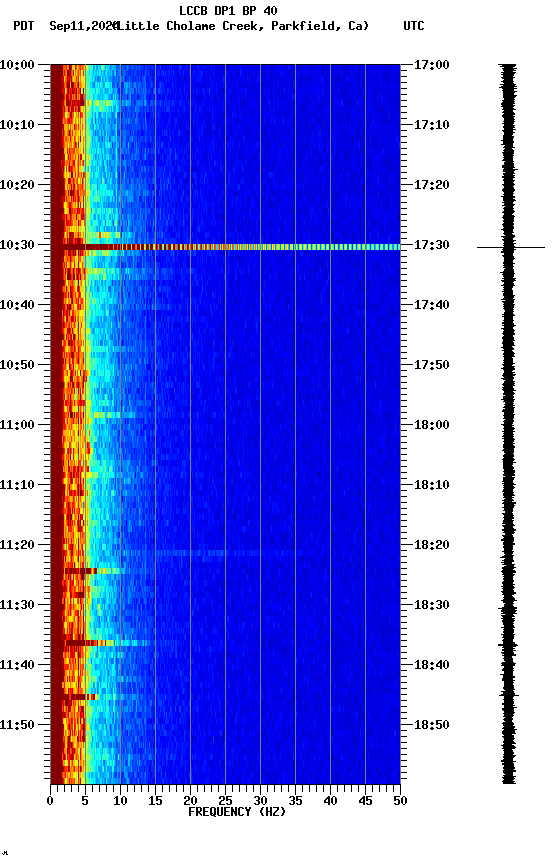Click the '40' frequency axis tick label
Image resolution: width=552 pixels, height=864 pixels.
point(330,801)
